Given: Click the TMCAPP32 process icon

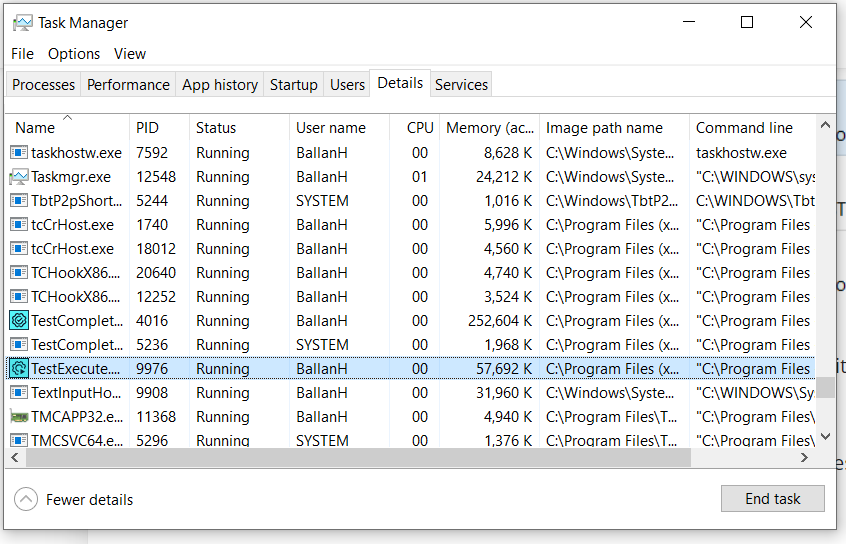Looking at the screenshot, I should pyautogui.click(x=19, y=417).
